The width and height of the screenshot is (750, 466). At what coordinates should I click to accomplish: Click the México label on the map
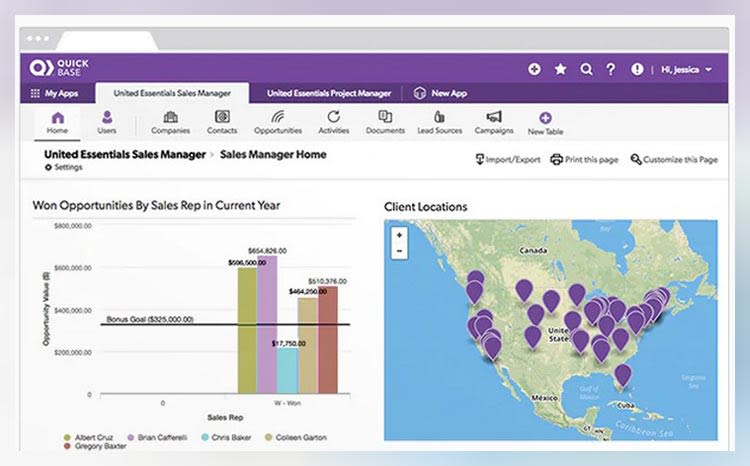544,398
